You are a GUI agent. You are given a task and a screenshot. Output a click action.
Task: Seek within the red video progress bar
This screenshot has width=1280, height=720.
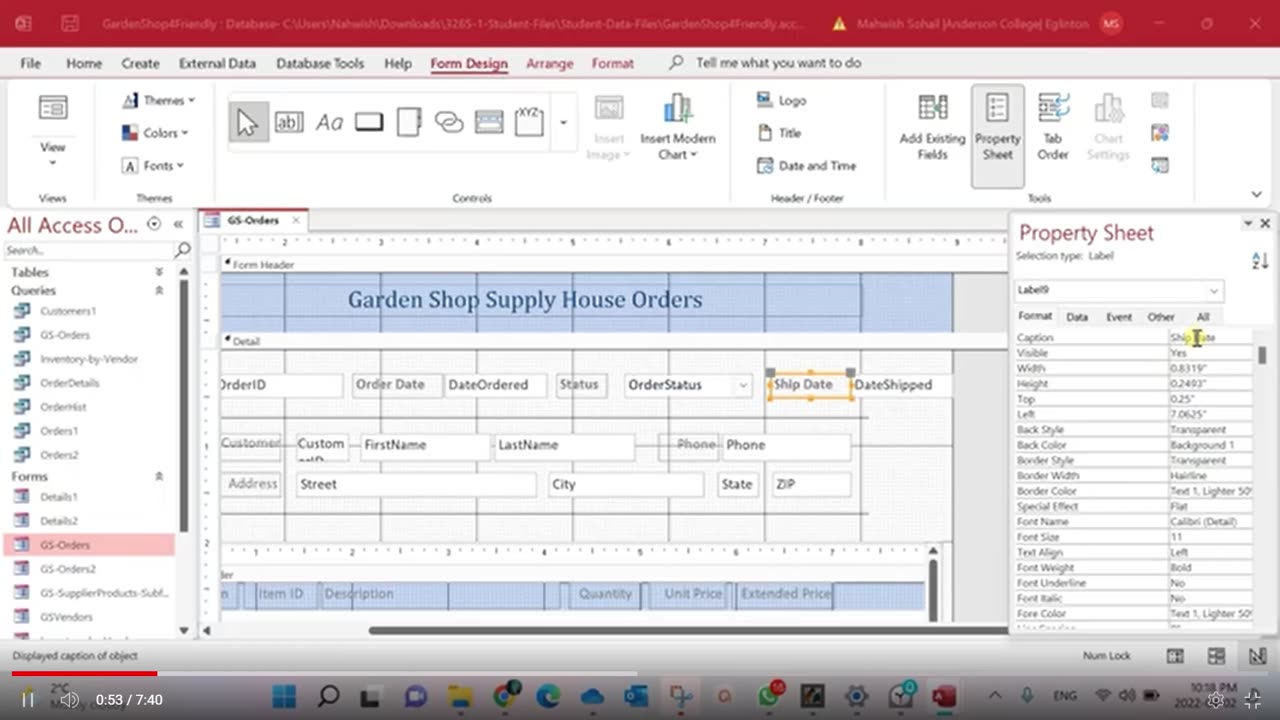(84, 674)
